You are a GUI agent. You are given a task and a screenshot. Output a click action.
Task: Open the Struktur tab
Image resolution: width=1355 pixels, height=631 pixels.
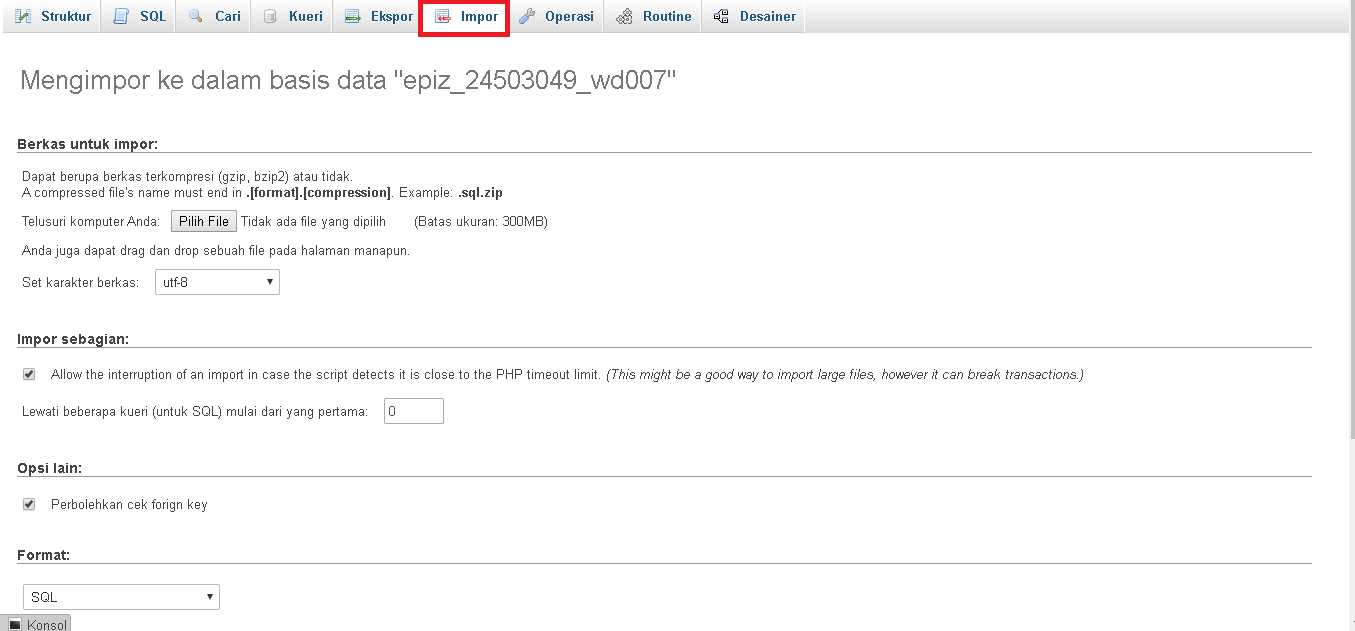point(52,16)
